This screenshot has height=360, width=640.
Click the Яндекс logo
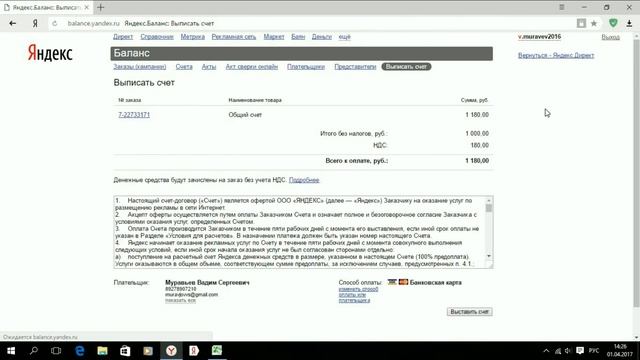pos(50,53)
